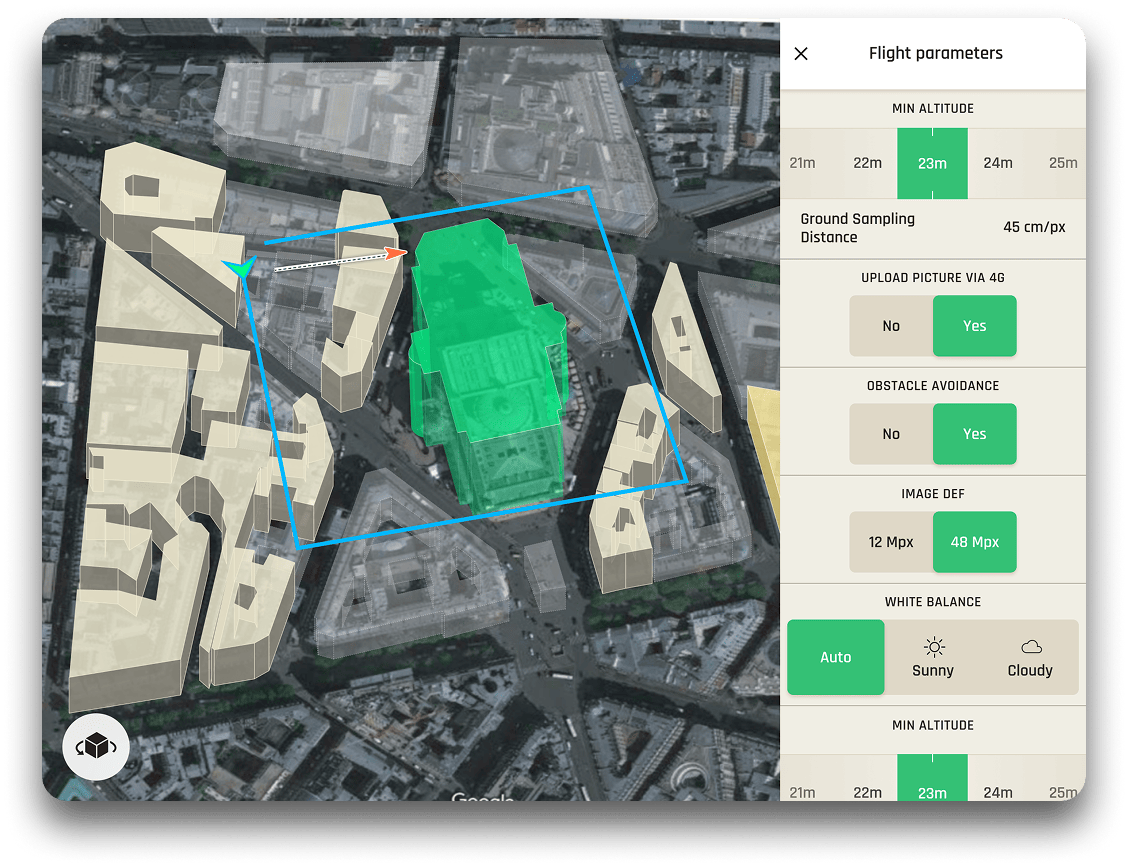Select the Cloudy white balance icon
Viewport: 1127px width, 866px height.
(1030, 647)
